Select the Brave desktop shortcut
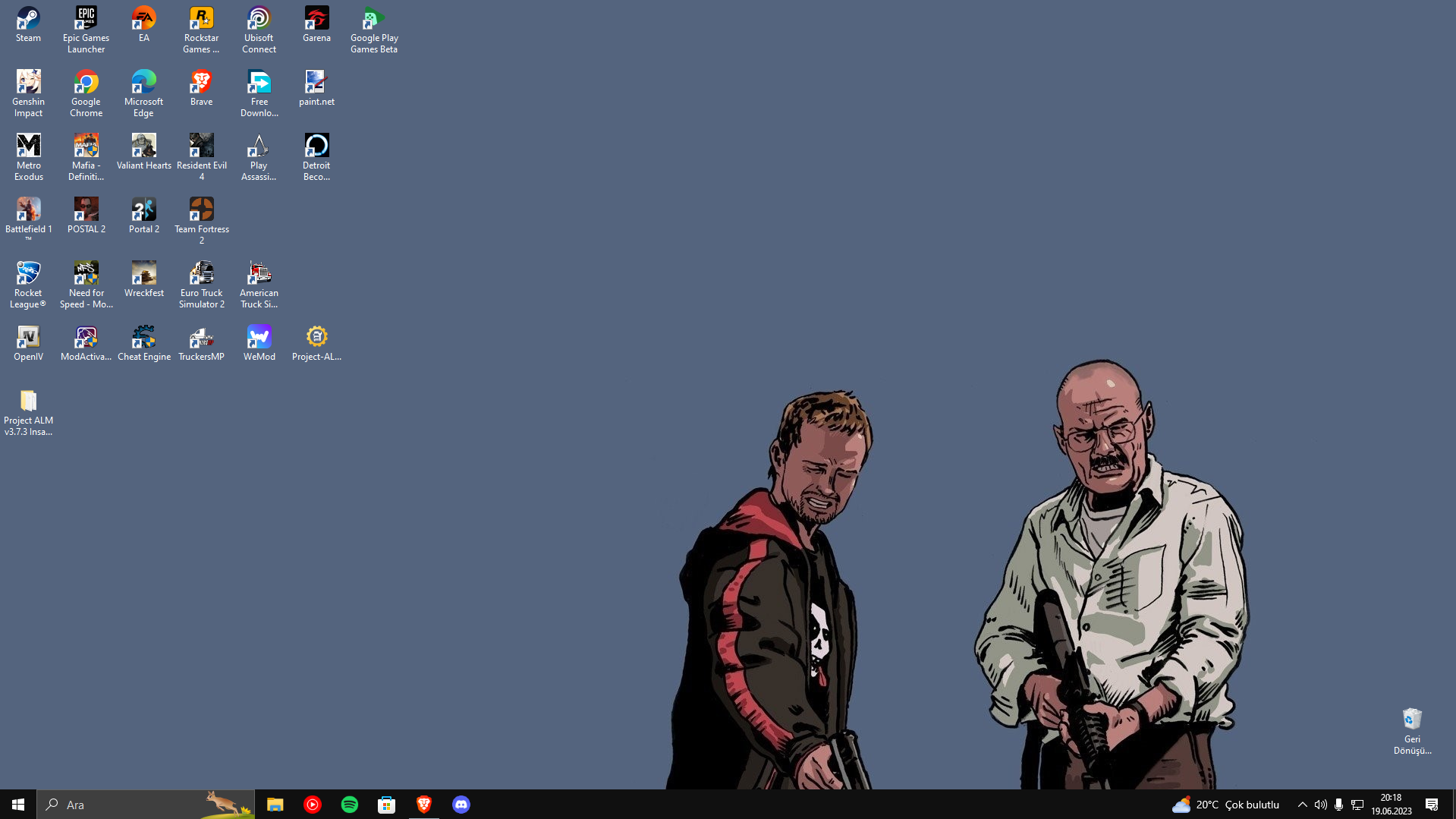 pyautogui.click(x=201, y=88)
